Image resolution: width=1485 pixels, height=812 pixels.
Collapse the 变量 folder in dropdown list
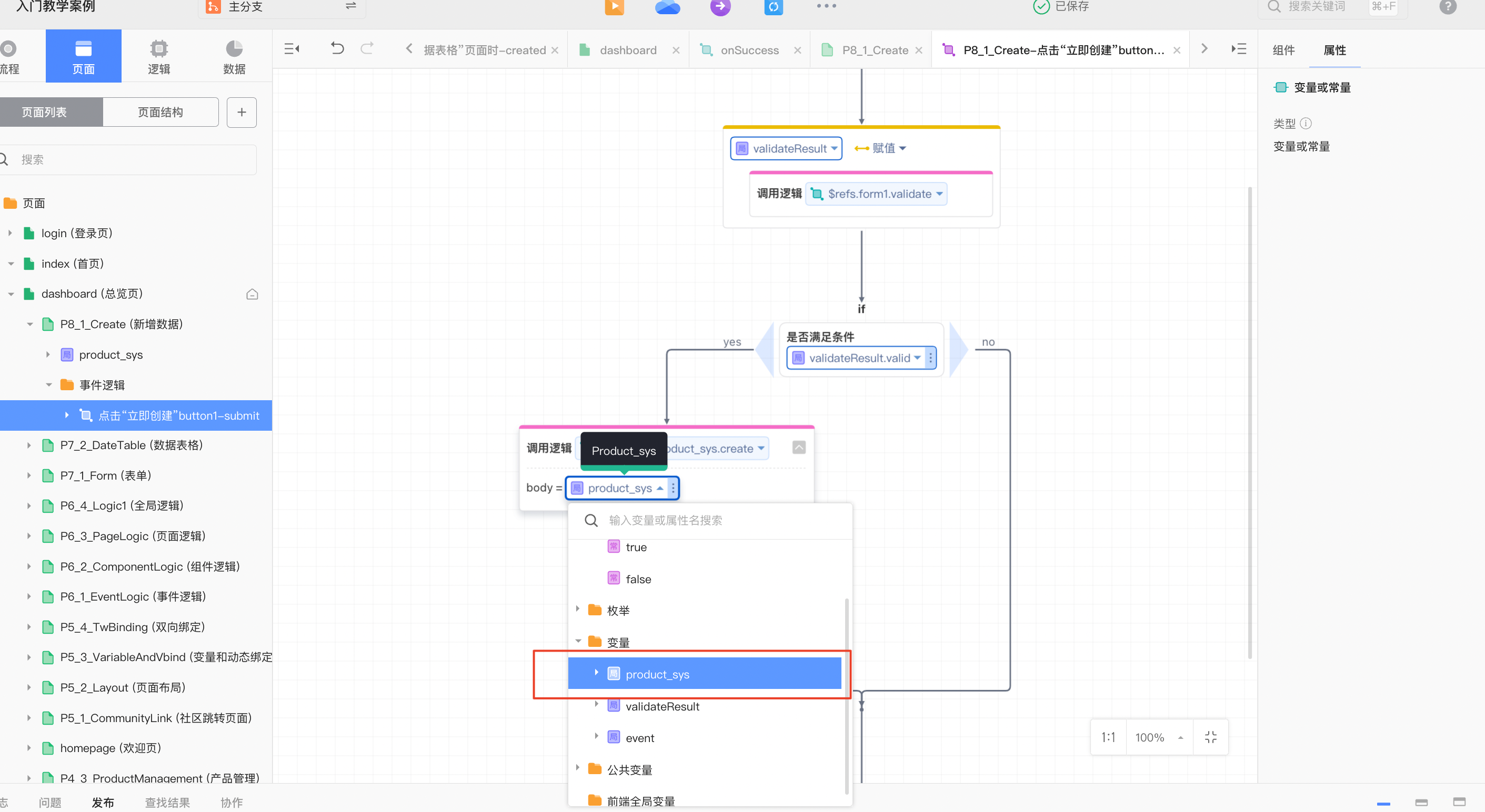coord(578,641)
